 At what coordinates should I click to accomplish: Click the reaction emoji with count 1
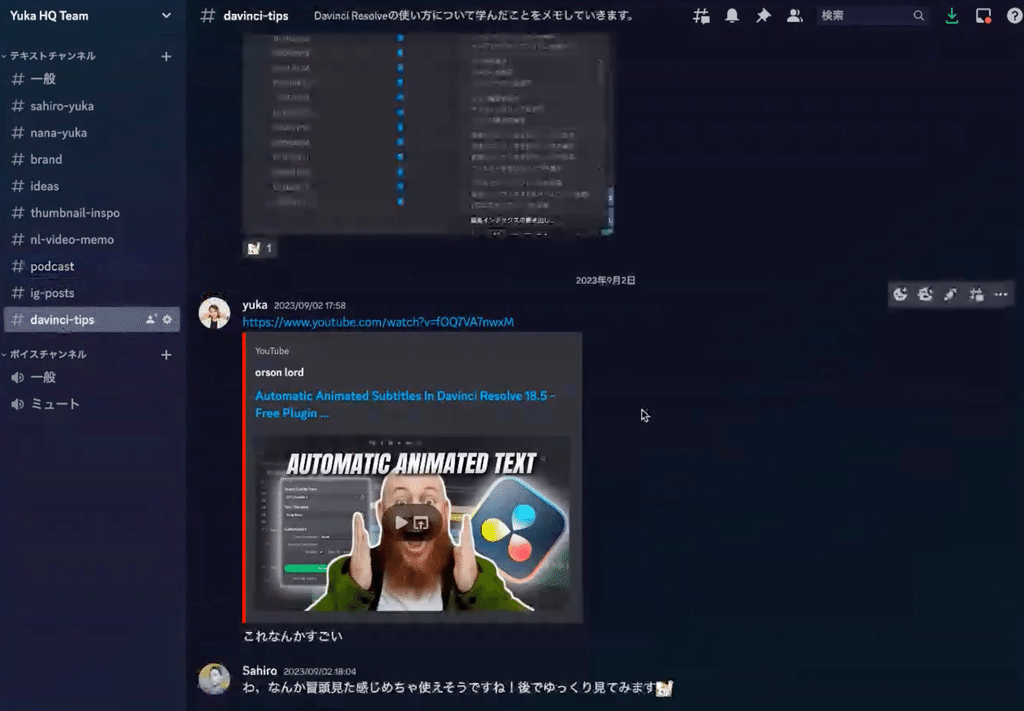pos(260,248)
